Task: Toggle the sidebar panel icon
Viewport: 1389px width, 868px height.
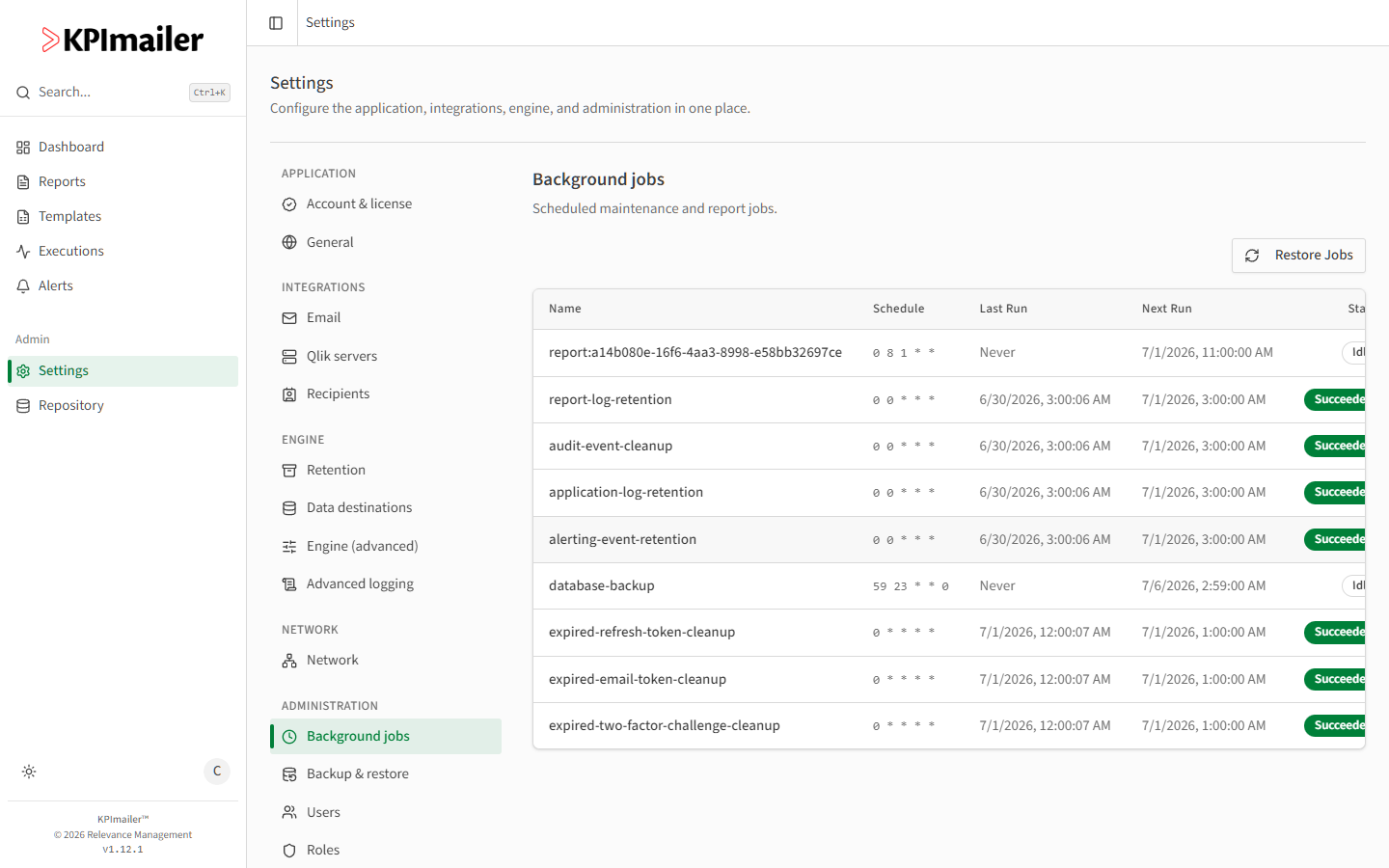Action: pyautogui.click(x=276, y=23)
